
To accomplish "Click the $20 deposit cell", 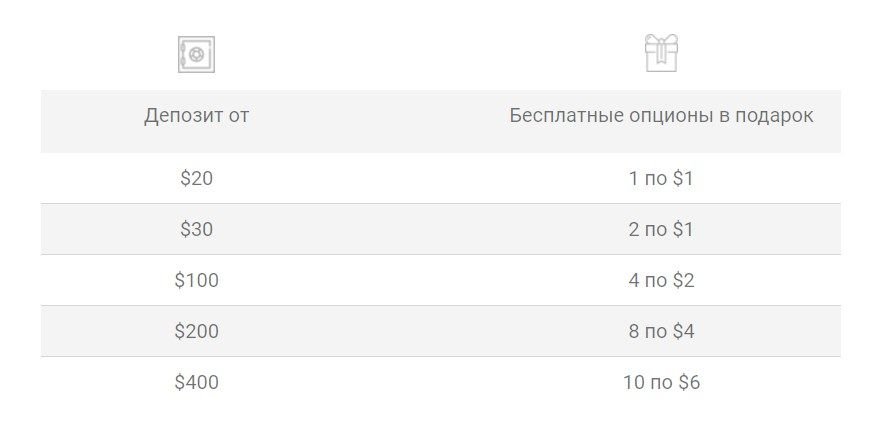I will point(196,179).
